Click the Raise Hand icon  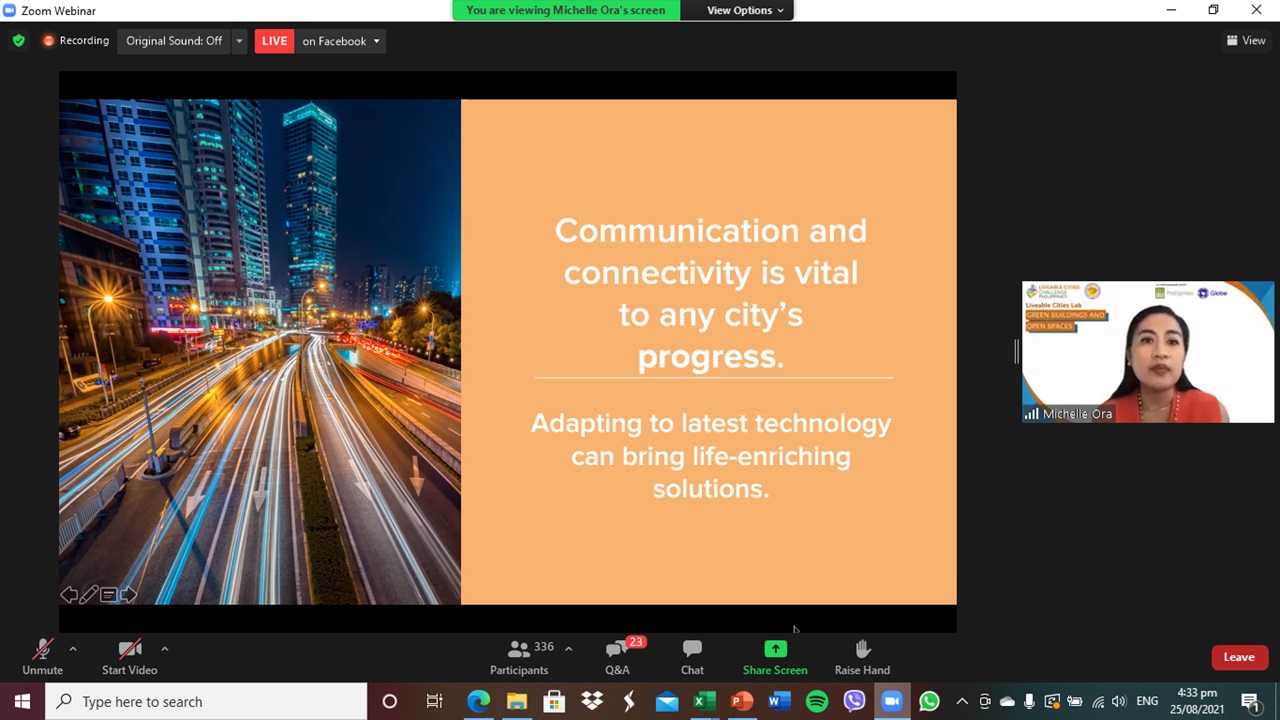click(862, 656)
